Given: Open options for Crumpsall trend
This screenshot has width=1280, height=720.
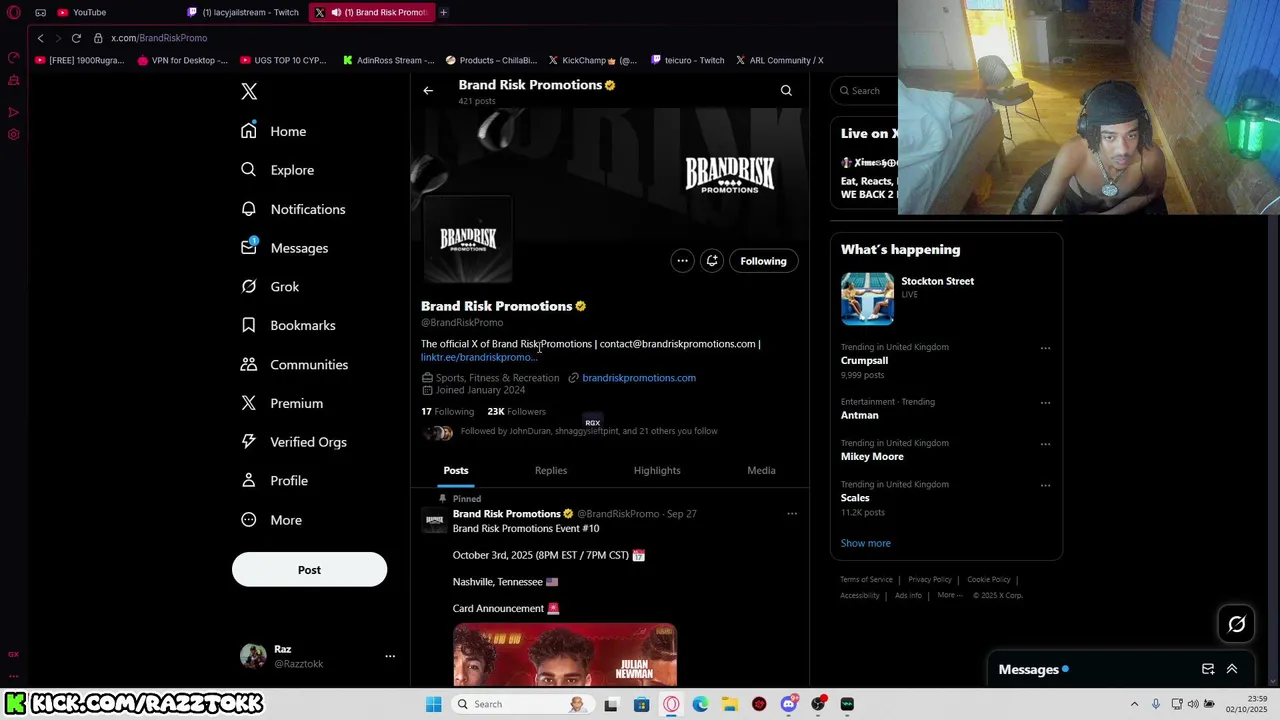Looking at the screenshot, I should point(1045,348).
